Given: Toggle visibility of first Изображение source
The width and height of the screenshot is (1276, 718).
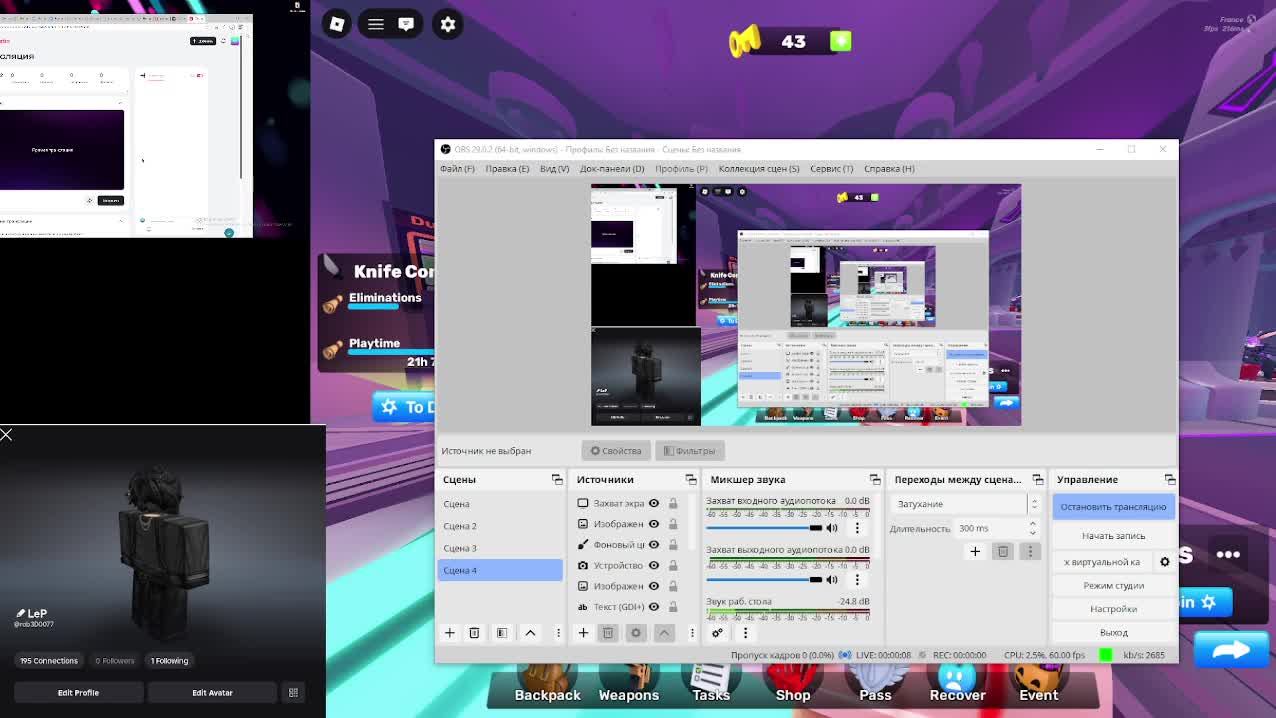Looking at the screenshot, I should (654, 524).
